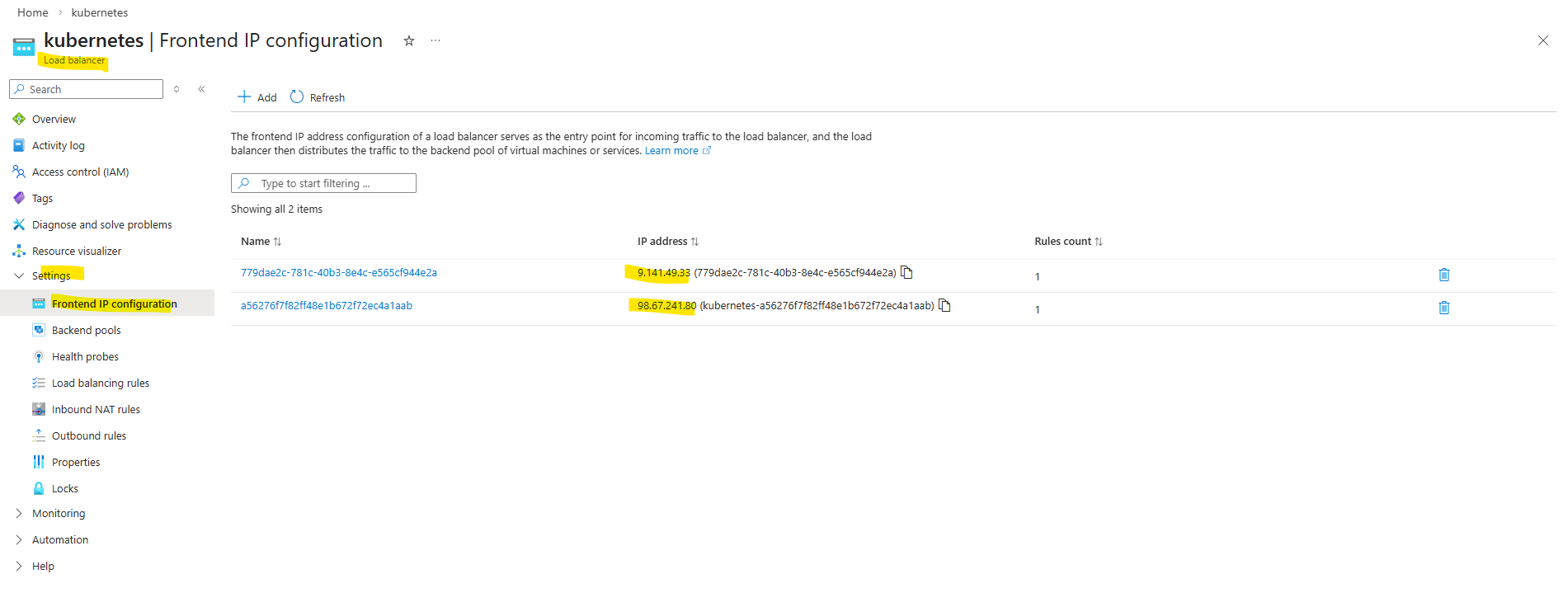Click the Locks padlock icon
This screenshot has width=1568, height=607.
[39, 488]
